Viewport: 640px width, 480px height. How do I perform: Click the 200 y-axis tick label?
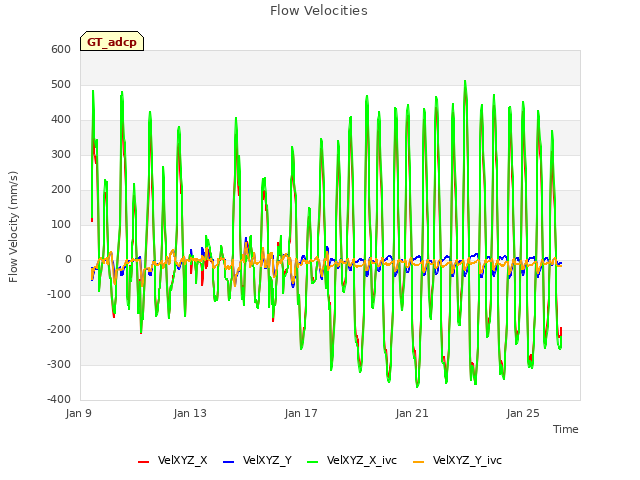(61, 189)
